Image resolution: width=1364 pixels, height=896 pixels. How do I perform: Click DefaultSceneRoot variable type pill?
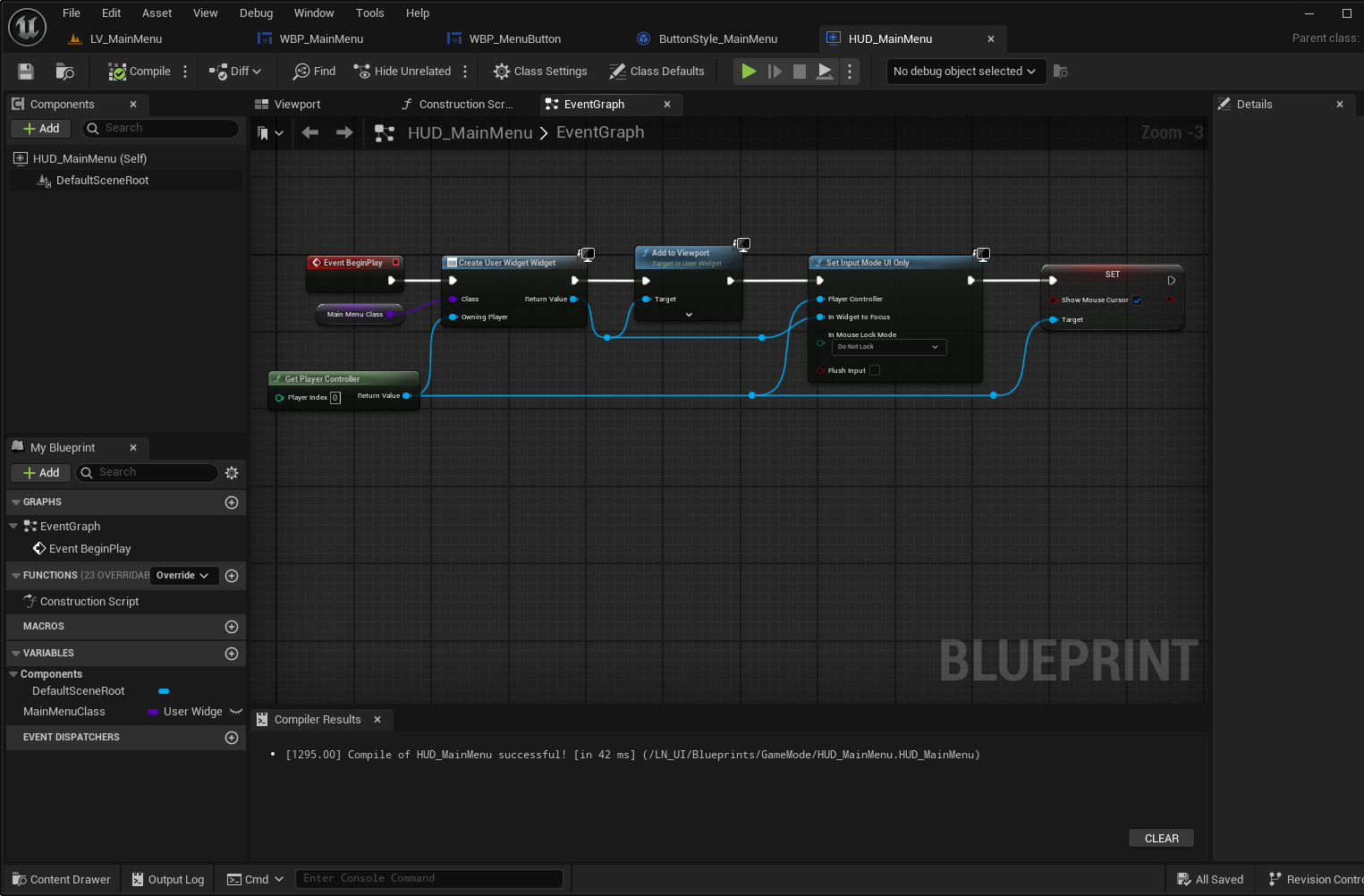pos(164,691)
